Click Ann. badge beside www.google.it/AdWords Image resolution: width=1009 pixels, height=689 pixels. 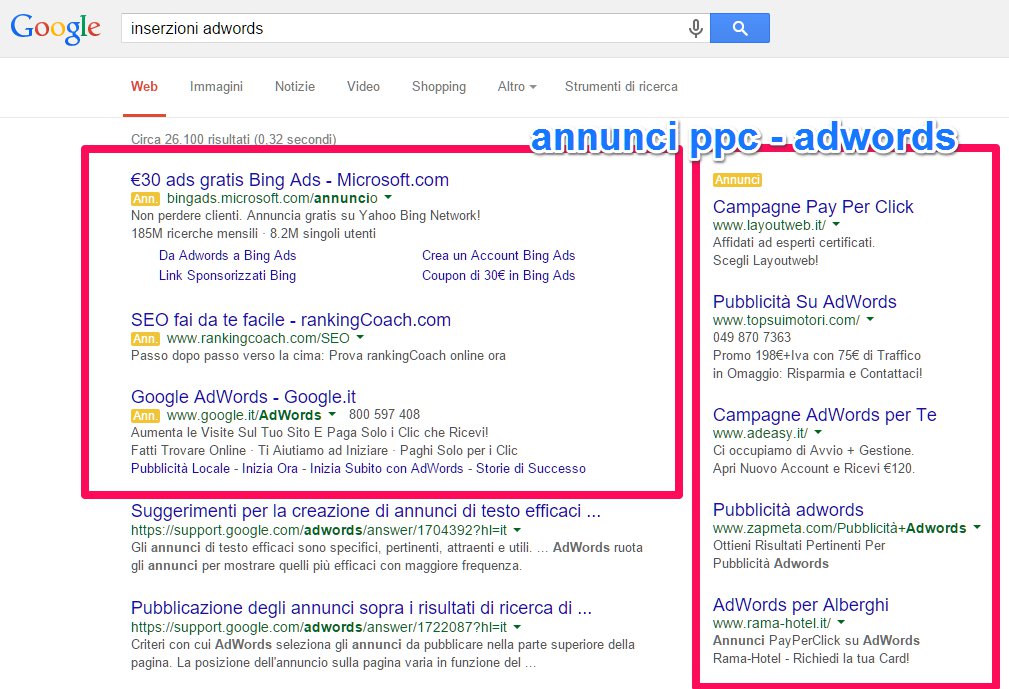coord(145,416)
